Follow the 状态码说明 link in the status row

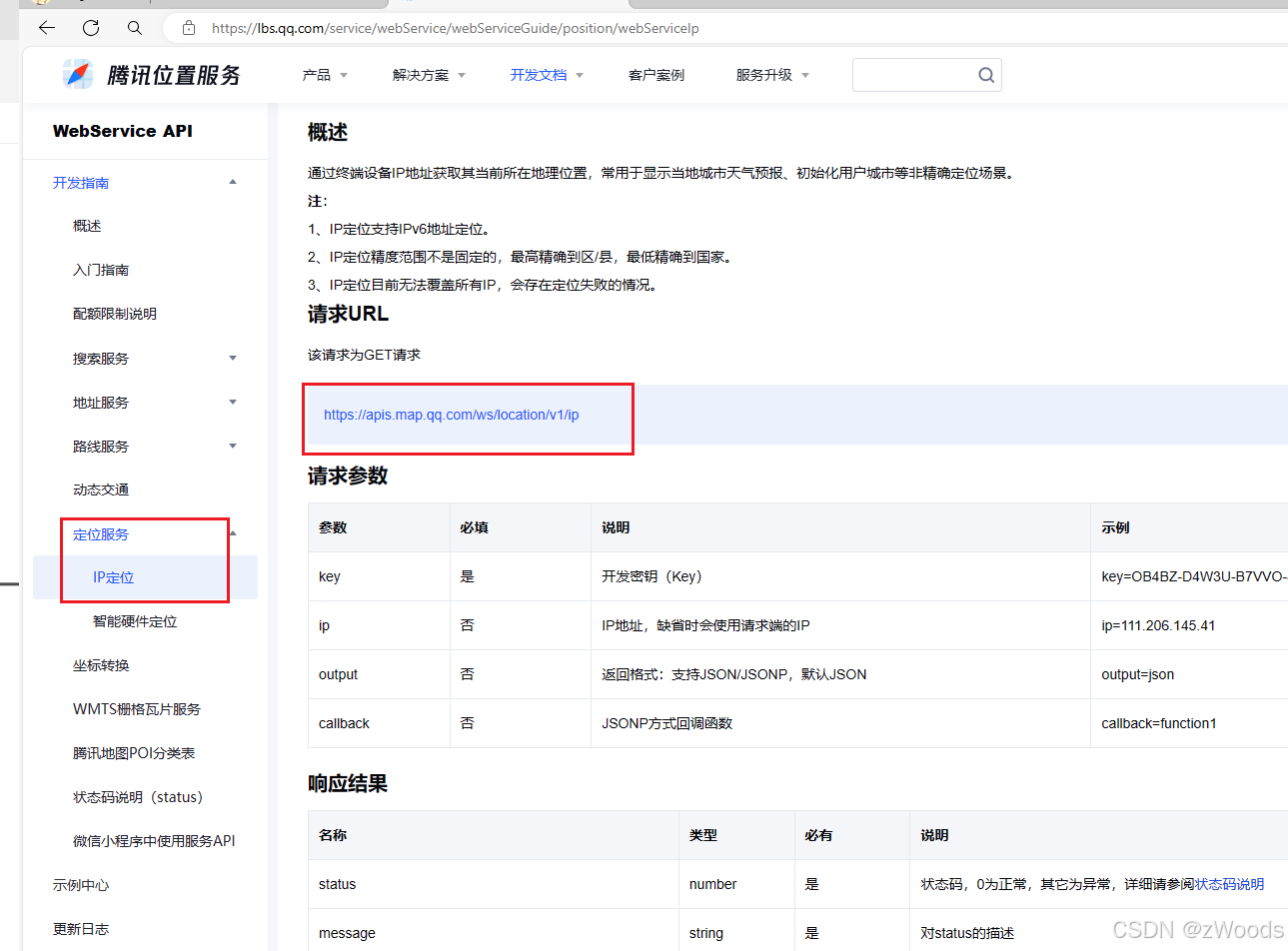click(x=1229, y=884)
